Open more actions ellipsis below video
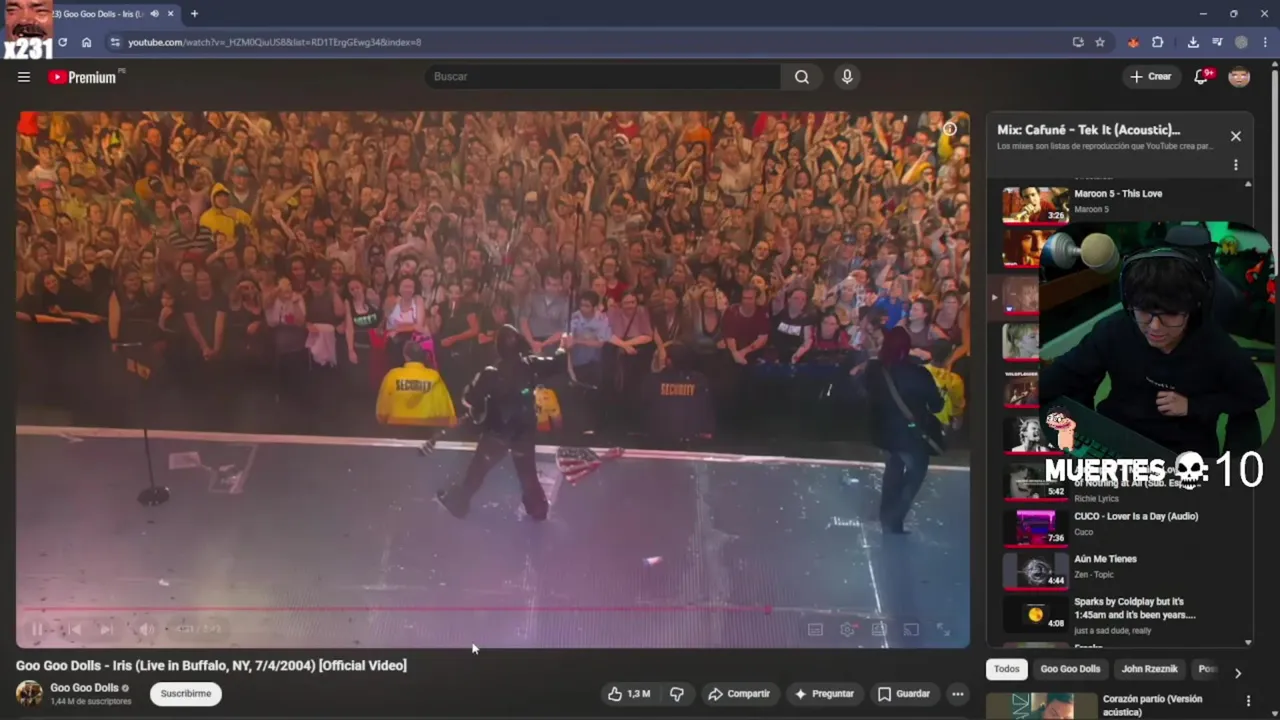The width and height of the screenshot is (1280, 720). pyautogui.click(x=957, y=693)
